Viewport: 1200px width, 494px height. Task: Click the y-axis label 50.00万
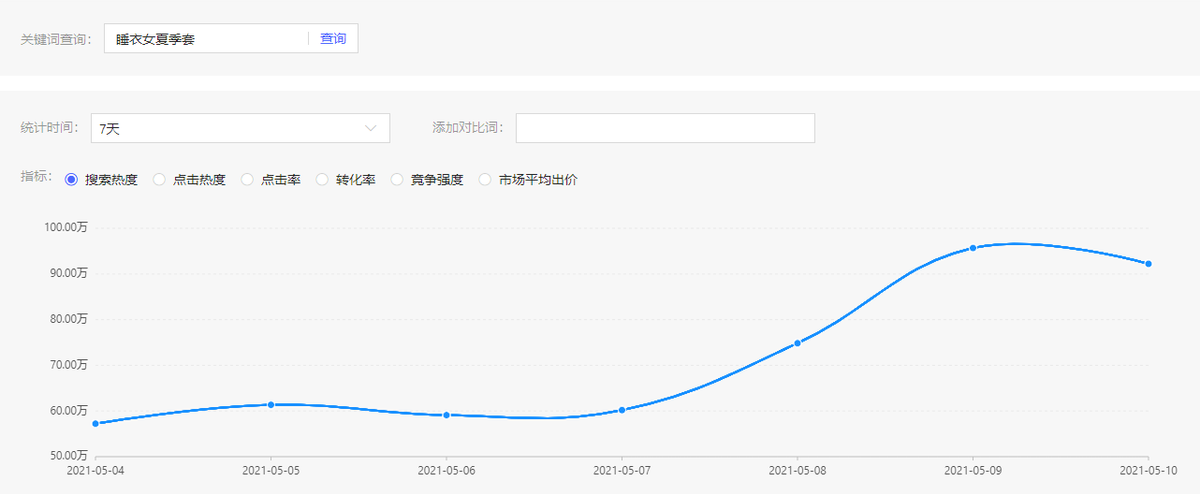pyautogui.click(x=69, y=455)
